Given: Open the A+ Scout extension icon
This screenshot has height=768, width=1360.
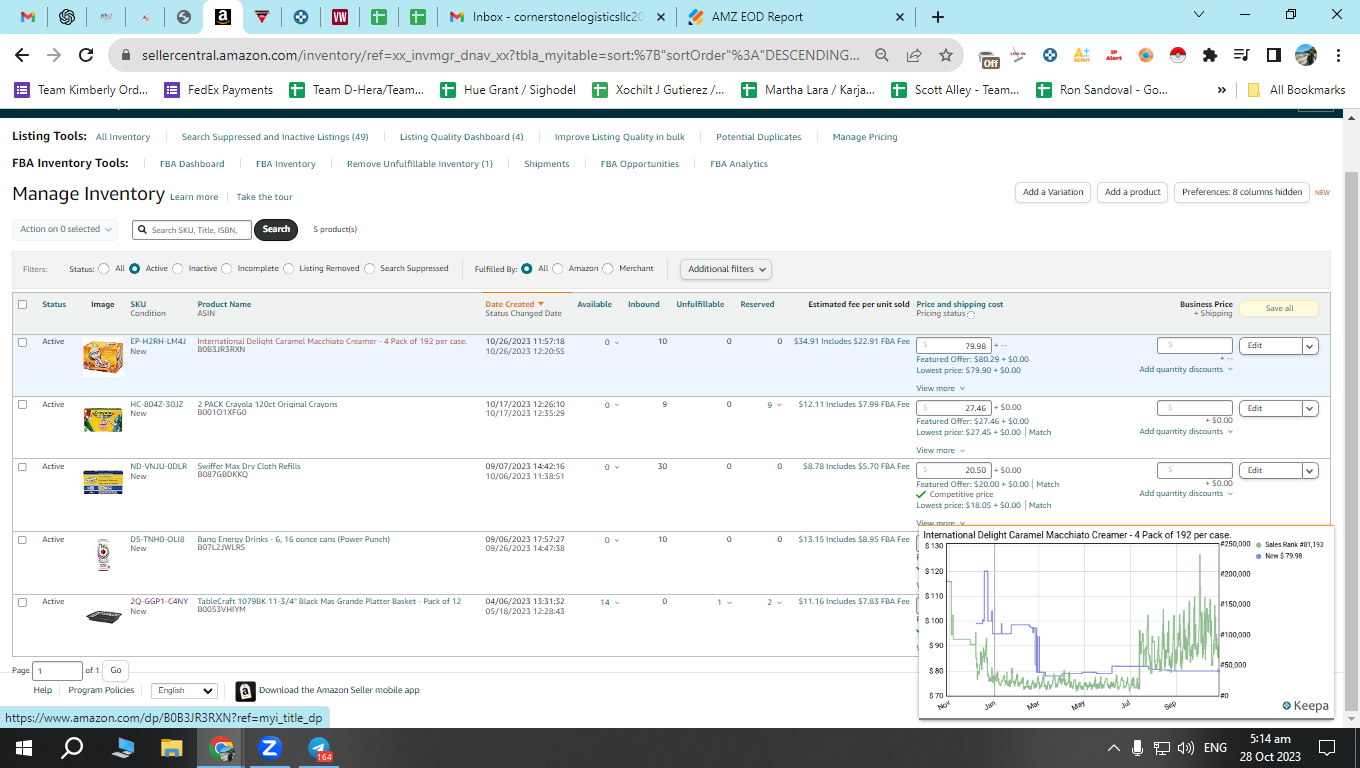Looking at the screenshot, I should [x=1081, y=55].
